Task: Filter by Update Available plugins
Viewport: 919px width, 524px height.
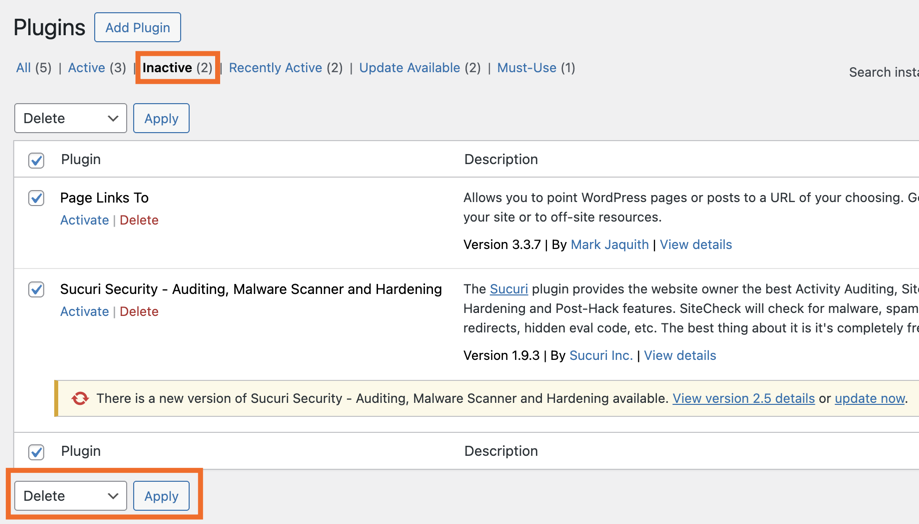Action: pyautogui.click(x=409, y=68)
